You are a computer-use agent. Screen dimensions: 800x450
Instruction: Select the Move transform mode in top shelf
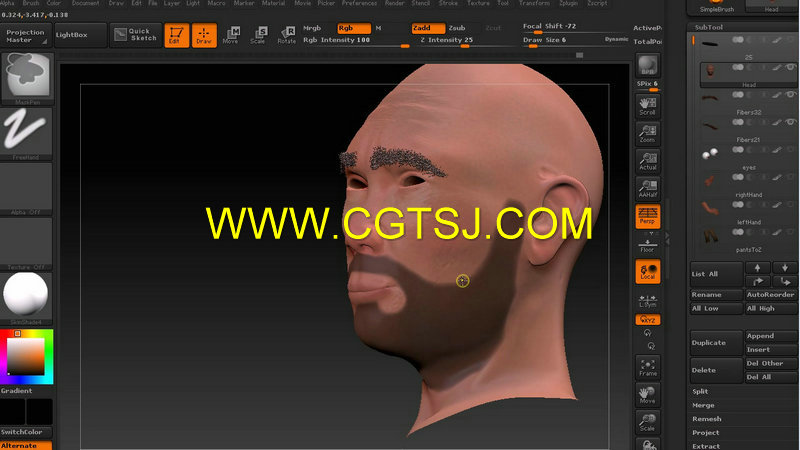[231, 35]
